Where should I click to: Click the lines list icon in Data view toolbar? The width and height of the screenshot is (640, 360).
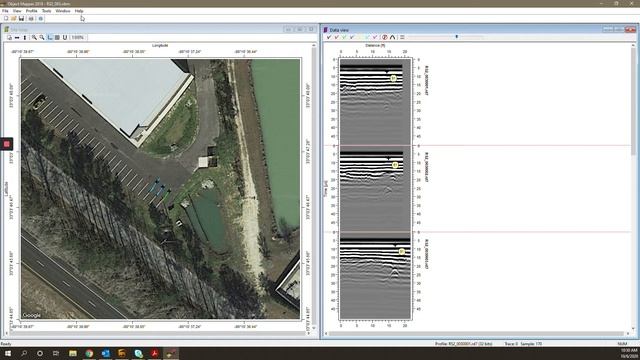point(402,37)
